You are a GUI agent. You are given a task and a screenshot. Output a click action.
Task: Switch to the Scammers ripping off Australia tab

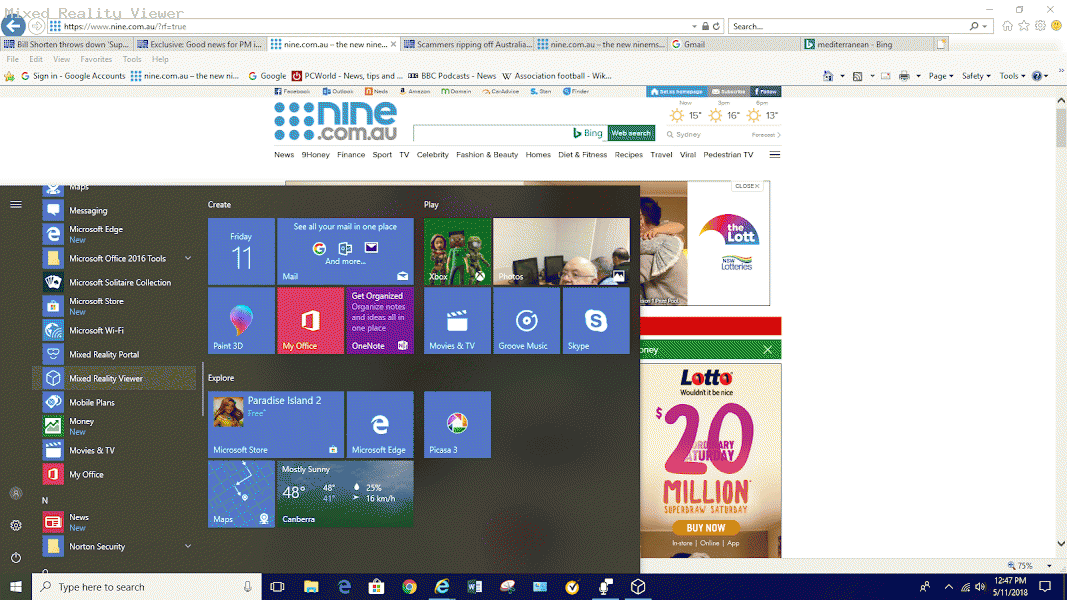467,44
